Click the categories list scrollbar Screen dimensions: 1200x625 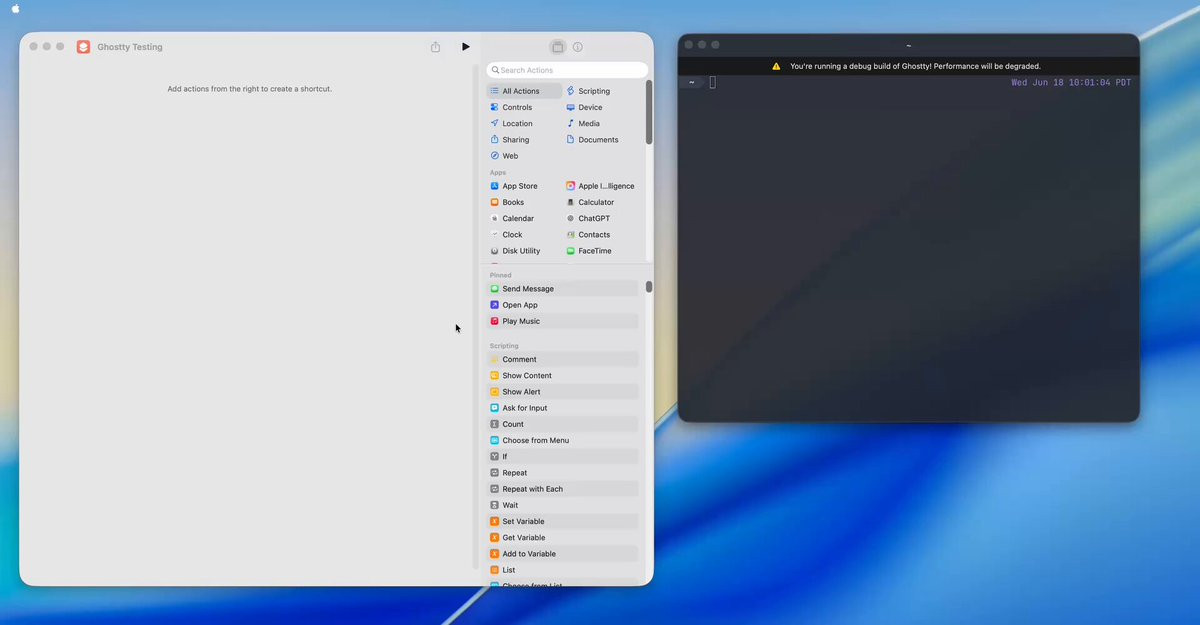pos(649,112)
